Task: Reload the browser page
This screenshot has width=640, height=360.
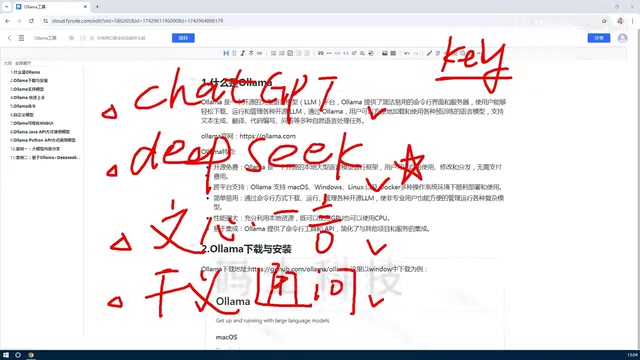Action: (x=31, y=21)
